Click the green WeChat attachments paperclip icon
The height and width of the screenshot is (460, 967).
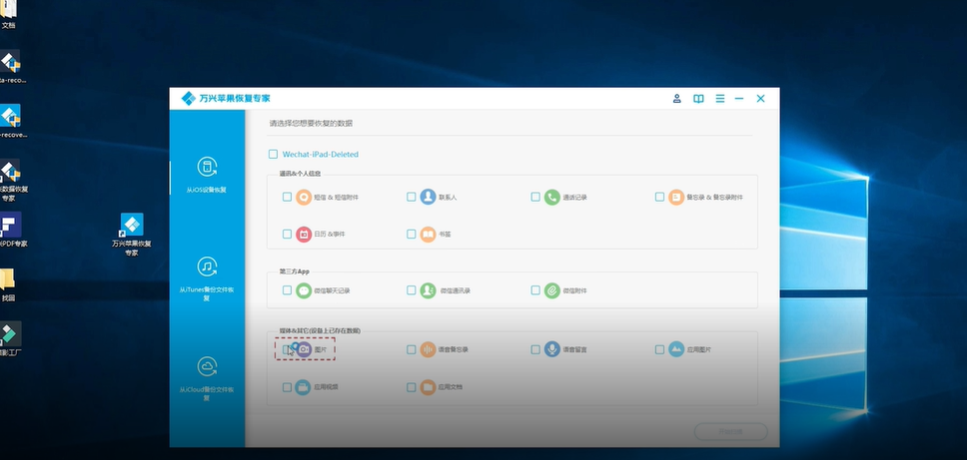pos(552,290)
